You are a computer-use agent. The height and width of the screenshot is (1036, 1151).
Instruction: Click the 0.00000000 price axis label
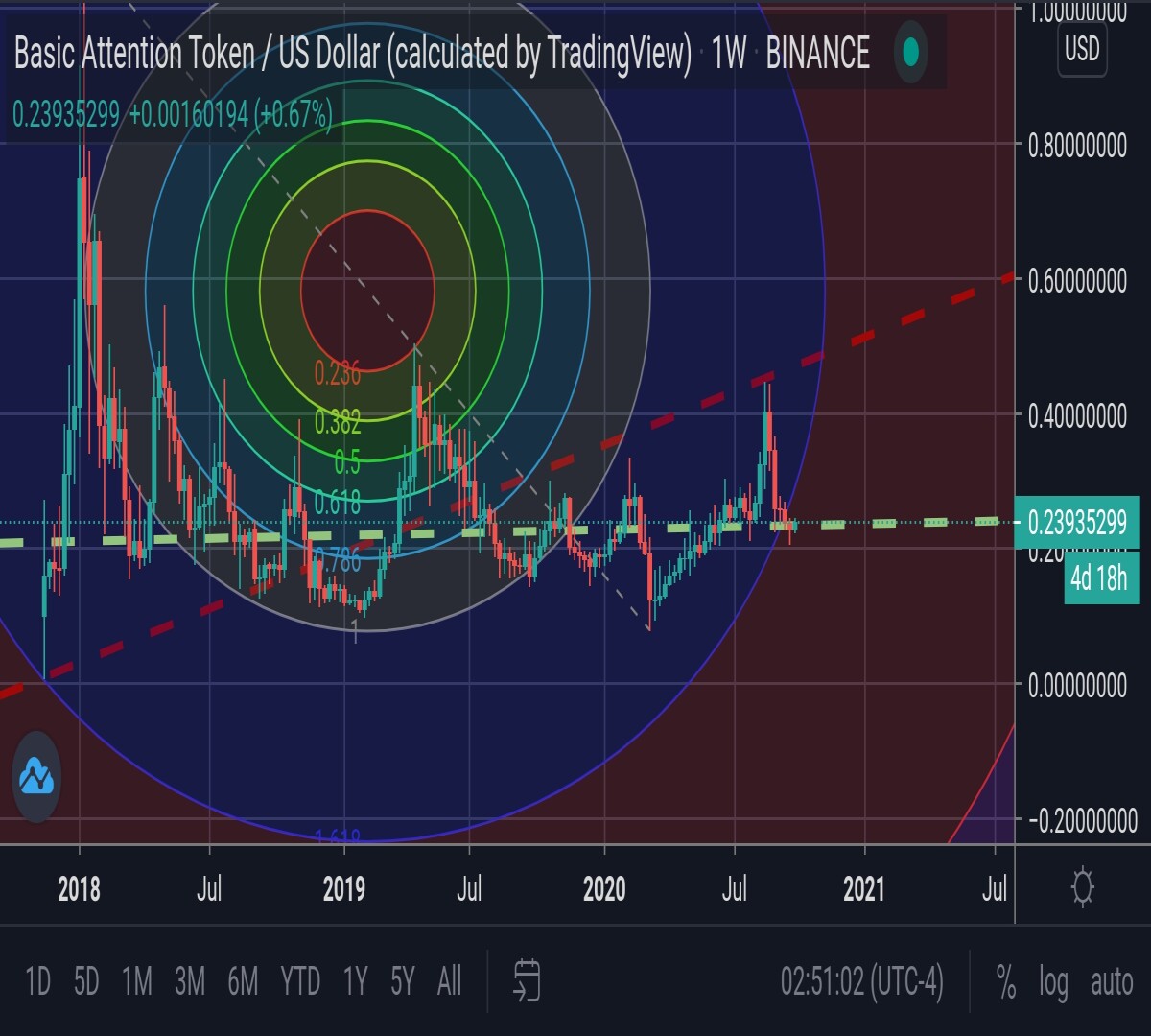point(1077,686)
